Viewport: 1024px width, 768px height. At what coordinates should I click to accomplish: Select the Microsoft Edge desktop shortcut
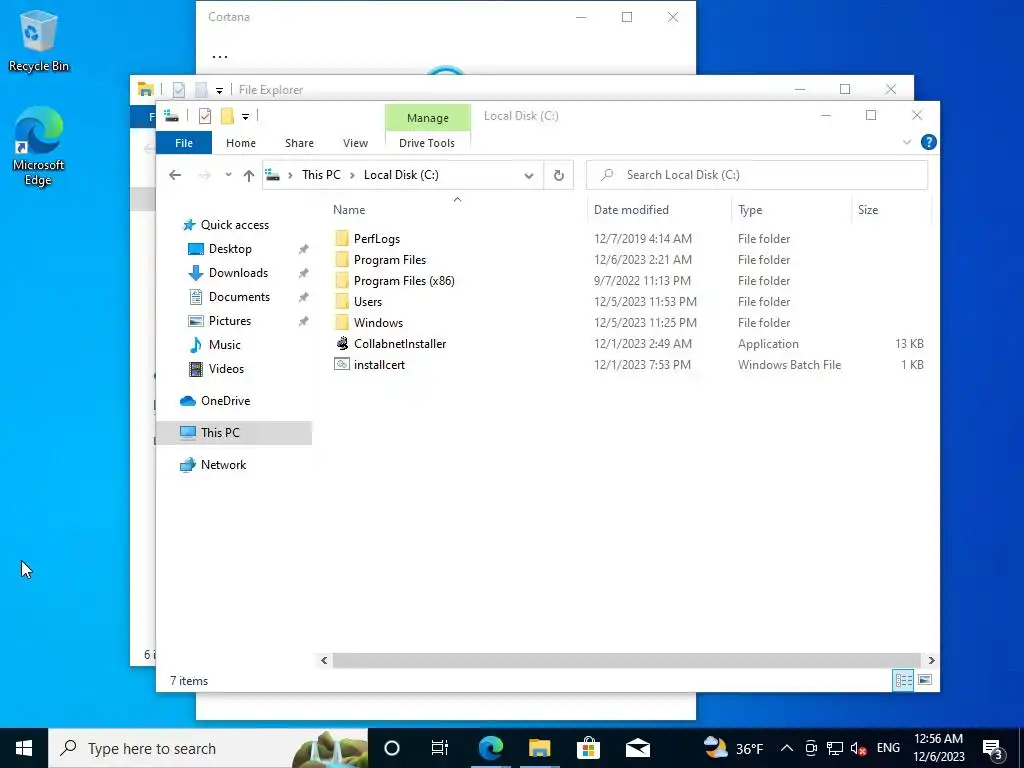point(38,147)
